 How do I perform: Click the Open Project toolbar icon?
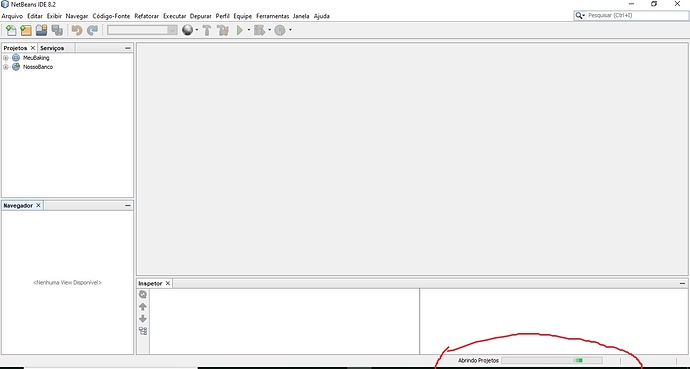coord(41,30)
